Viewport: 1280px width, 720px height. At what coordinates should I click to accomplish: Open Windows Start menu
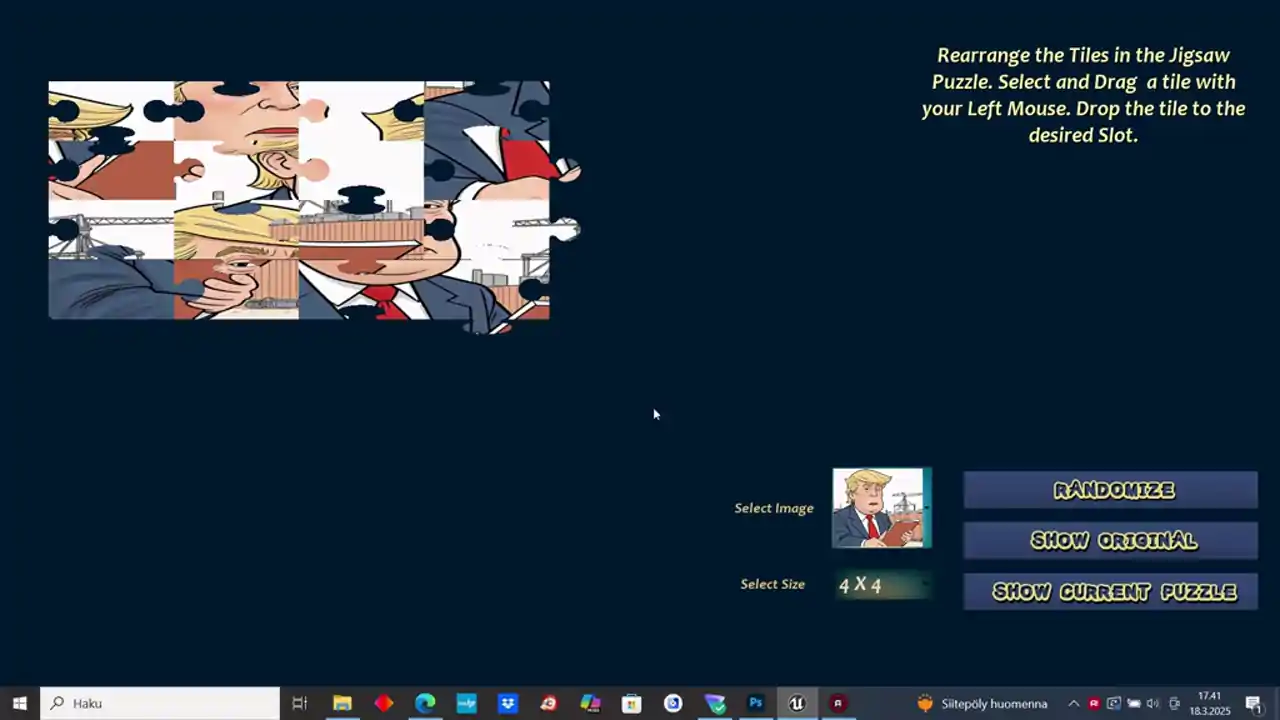tap(19, 703)
